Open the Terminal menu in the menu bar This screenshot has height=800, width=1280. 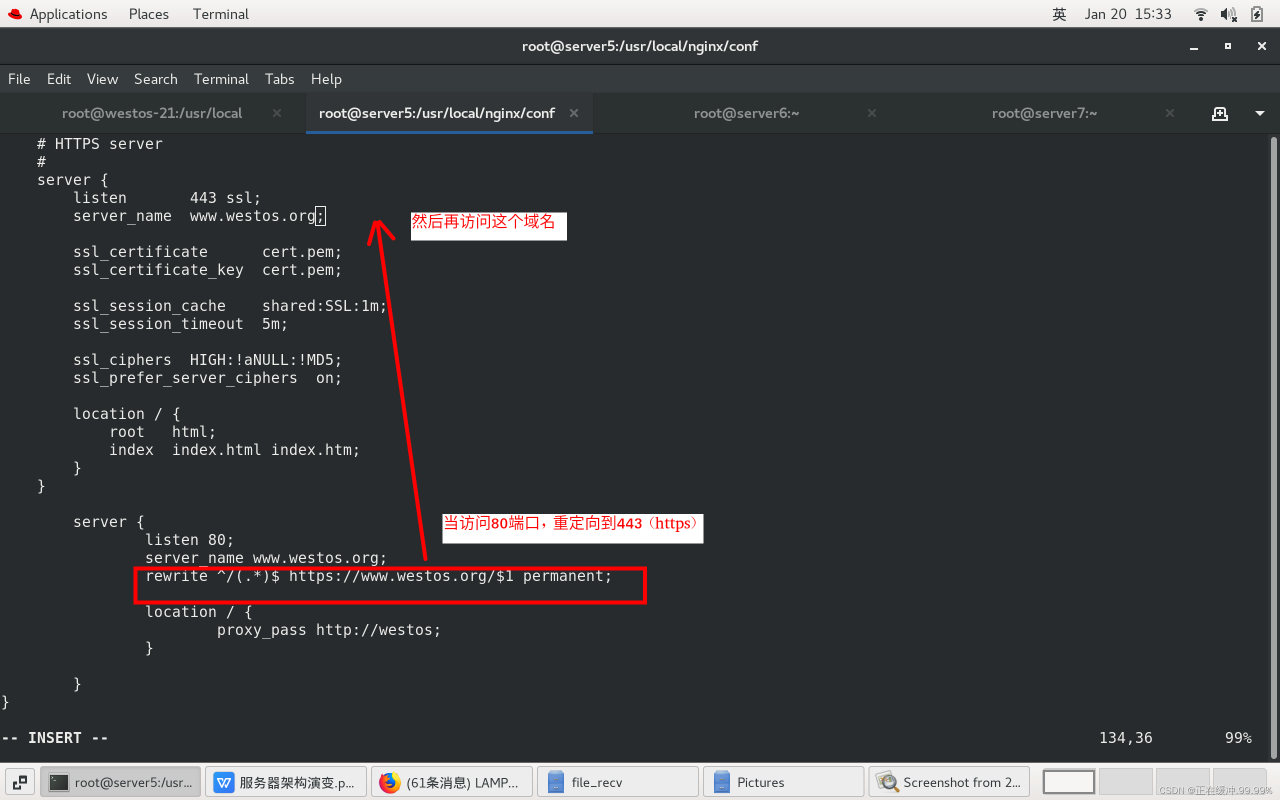pos(221,79)
